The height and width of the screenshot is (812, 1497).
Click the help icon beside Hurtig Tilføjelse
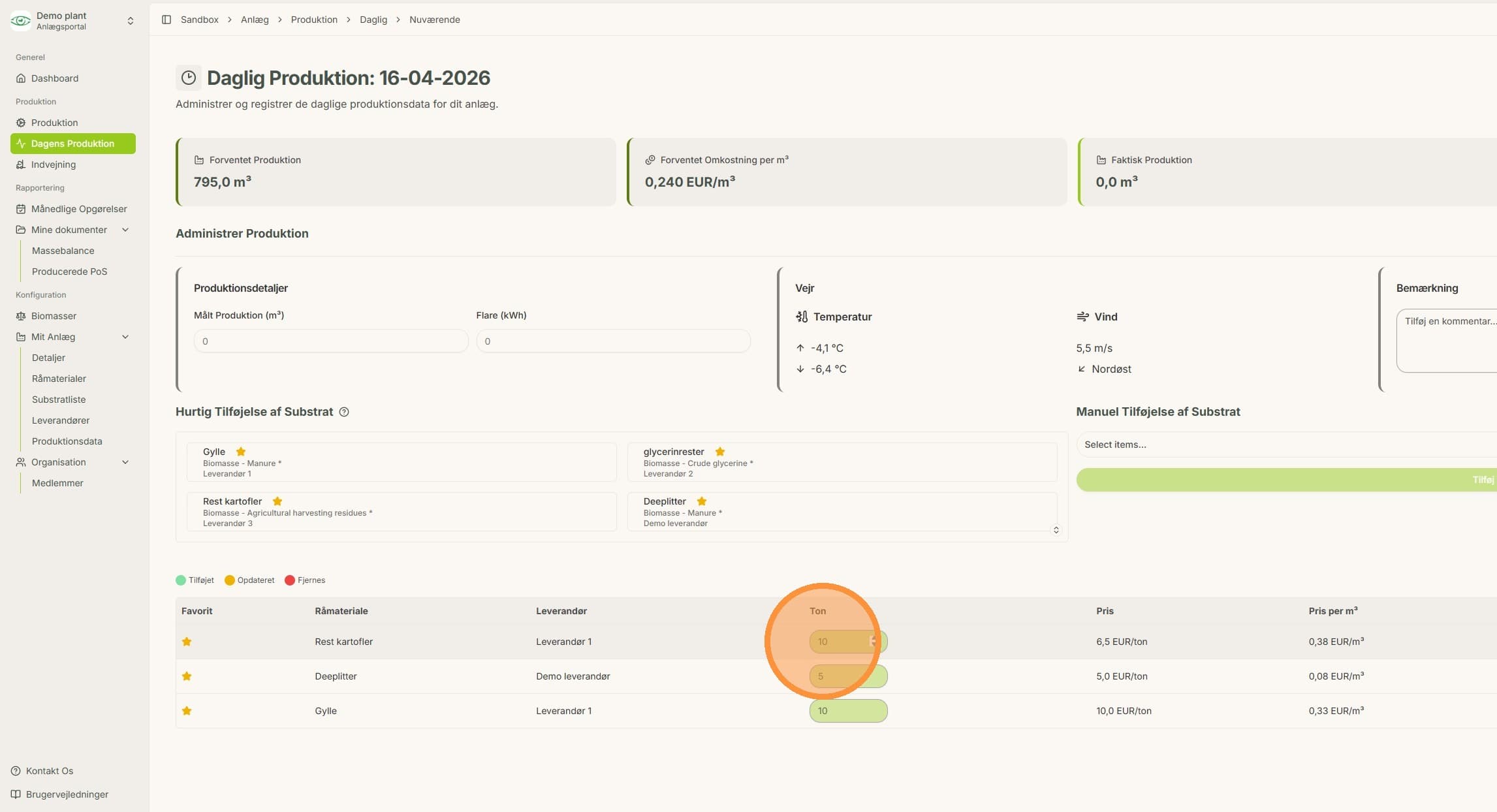pos(344,412)
